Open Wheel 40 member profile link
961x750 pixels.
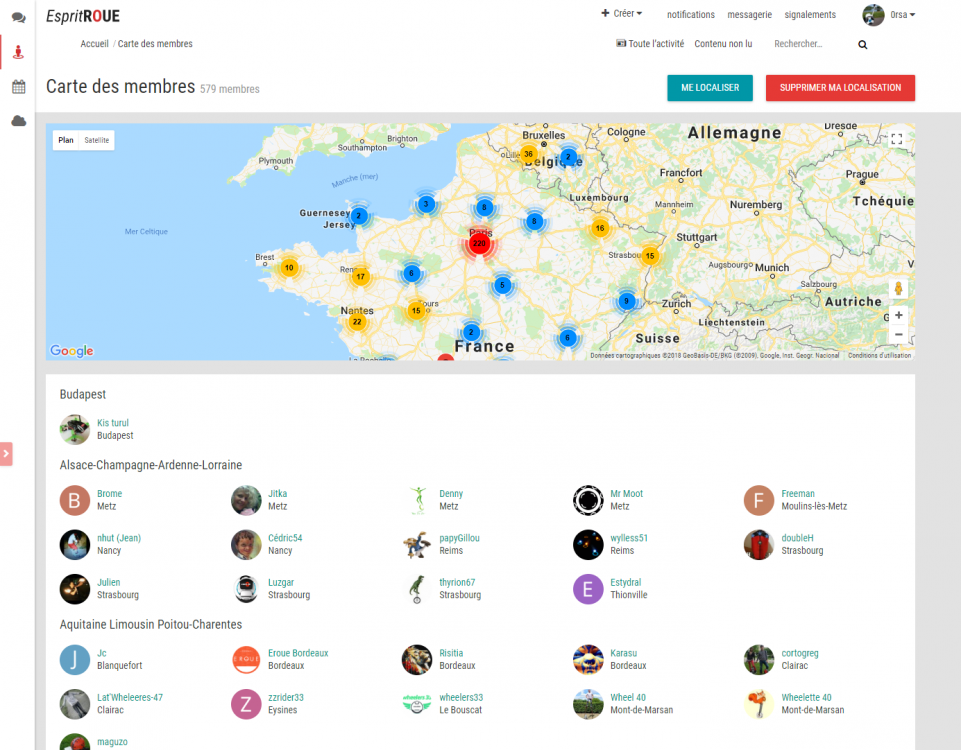click(628, 697)
